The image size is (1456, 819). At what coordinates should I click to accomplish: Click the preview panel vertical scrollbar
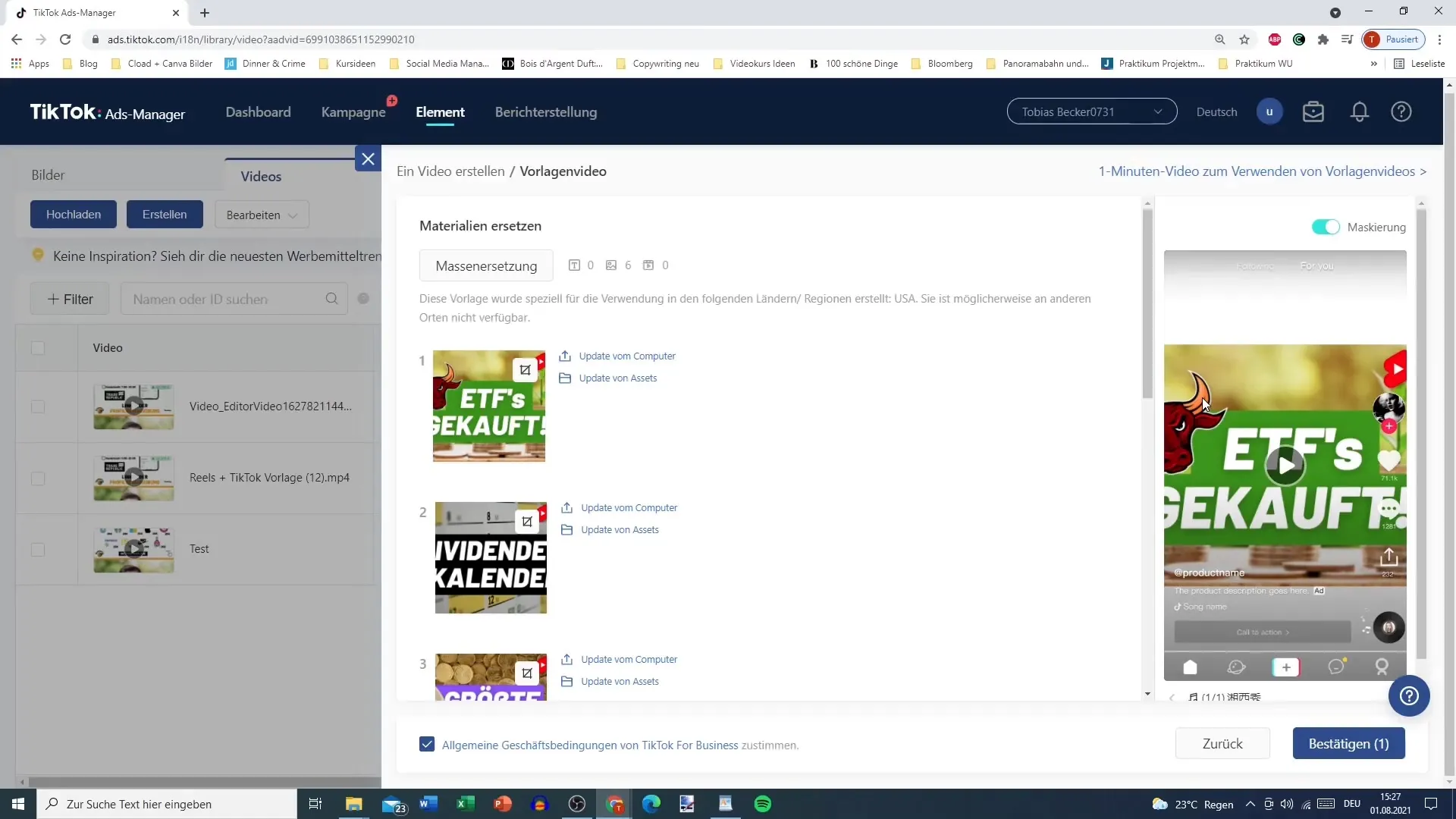(x=1421, y=432)
